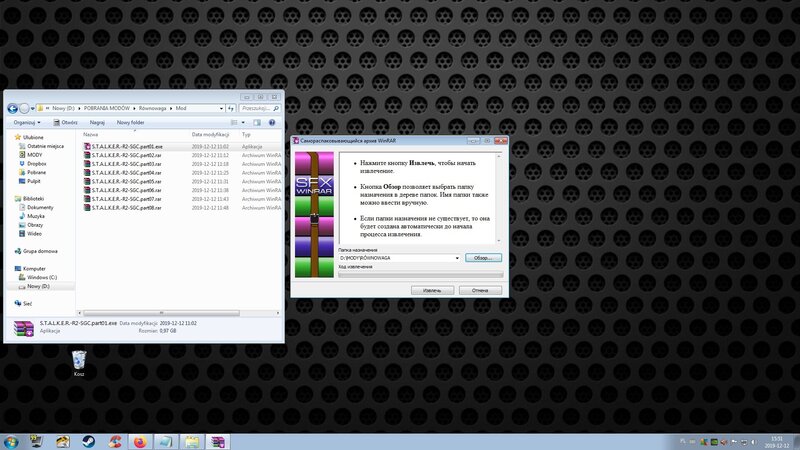The width and height of the screenshot is (800, 450).
Task: Click the horizontal scrollbar in the file list
Action: pyautogui.click(x=160, y=311)
